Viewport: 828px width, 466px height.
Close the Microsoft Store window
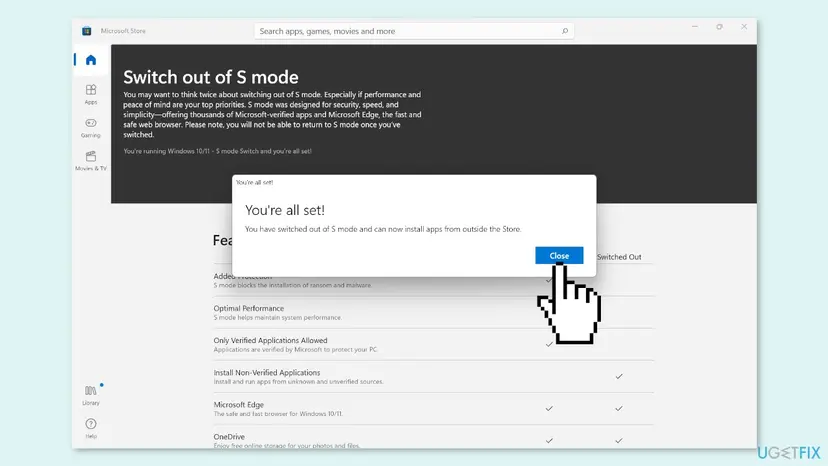point(744,26)
